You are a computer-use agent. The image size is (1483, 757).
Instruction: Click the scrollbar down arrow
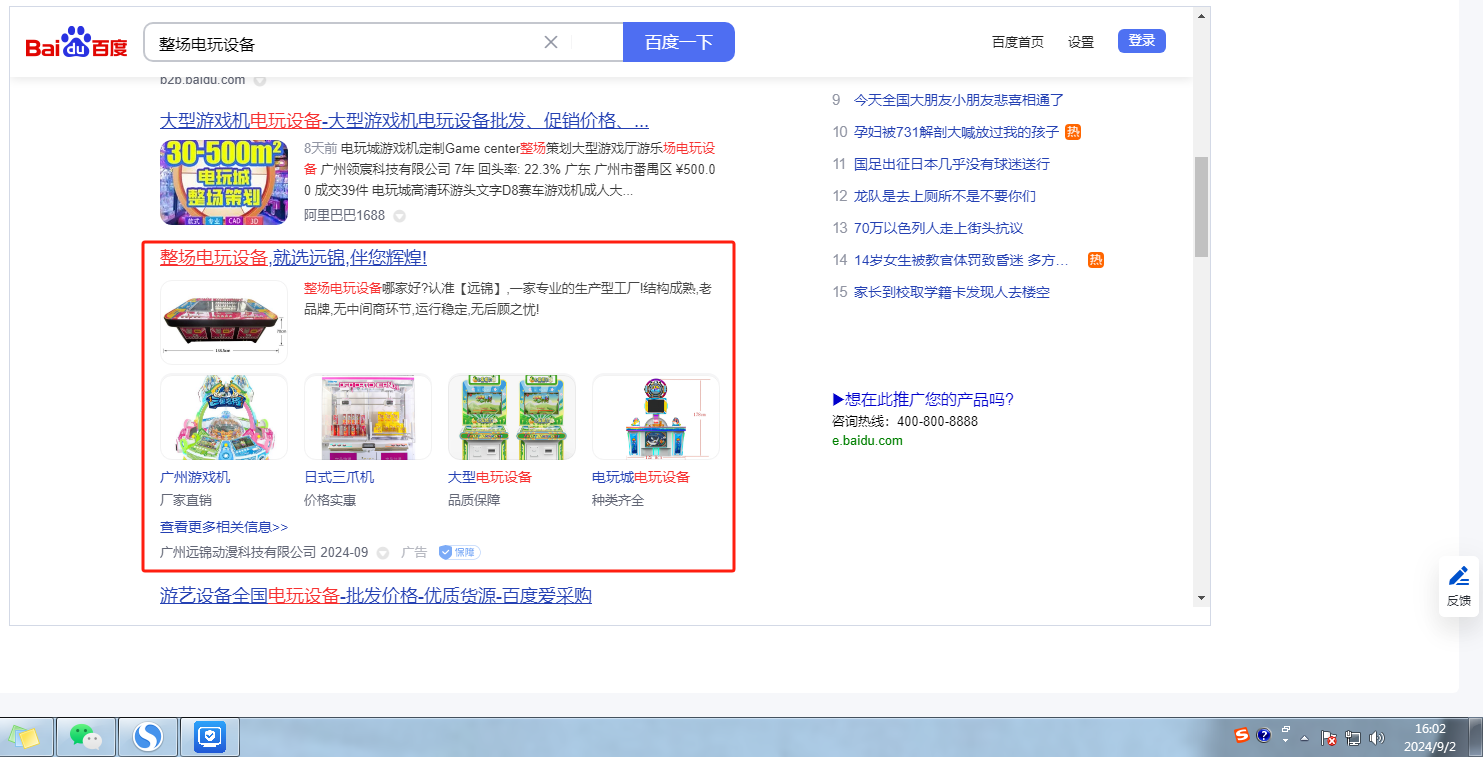click(1201, 597)
